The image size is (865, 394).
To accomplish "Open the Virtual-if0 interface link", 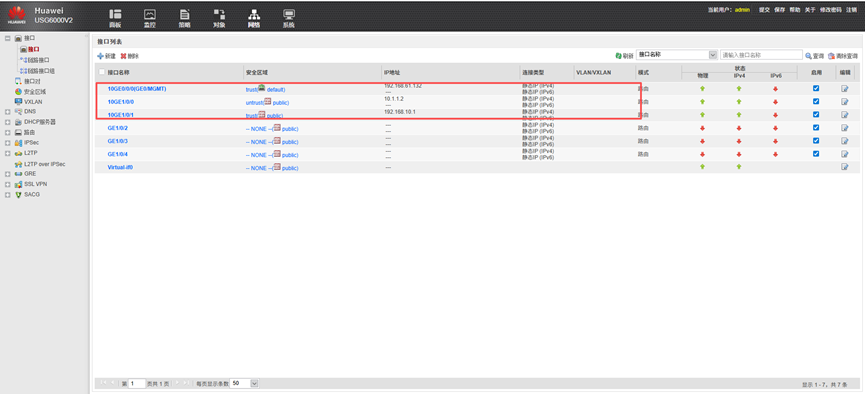I will pyautogui.click(x=120, y=167).
